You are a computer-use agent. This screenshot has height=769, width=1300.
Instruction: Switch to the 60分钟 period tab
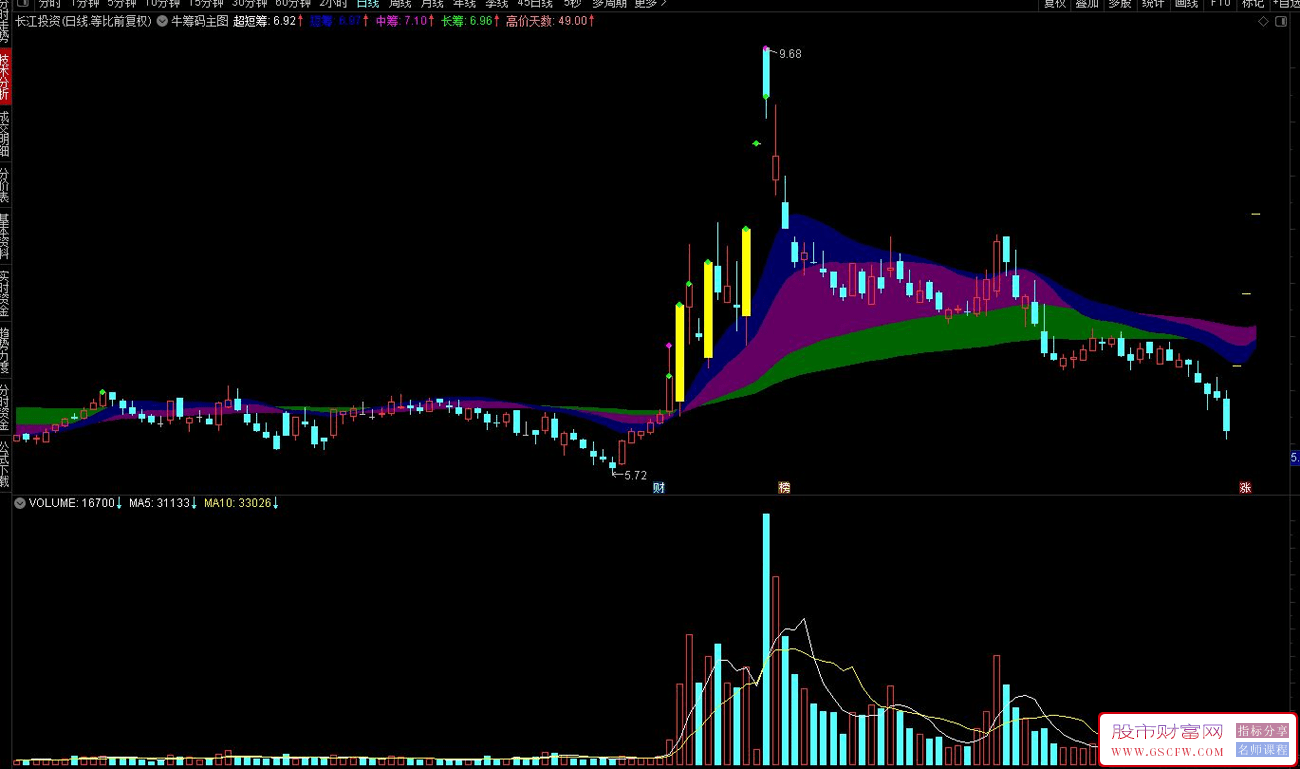coord(294,3)
